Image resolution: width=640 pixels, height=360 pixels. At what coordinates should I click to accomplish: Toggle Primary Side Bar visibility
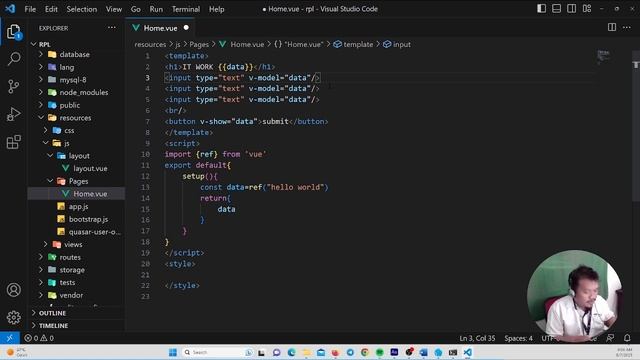pyautogui.click(x=542, y=9)
